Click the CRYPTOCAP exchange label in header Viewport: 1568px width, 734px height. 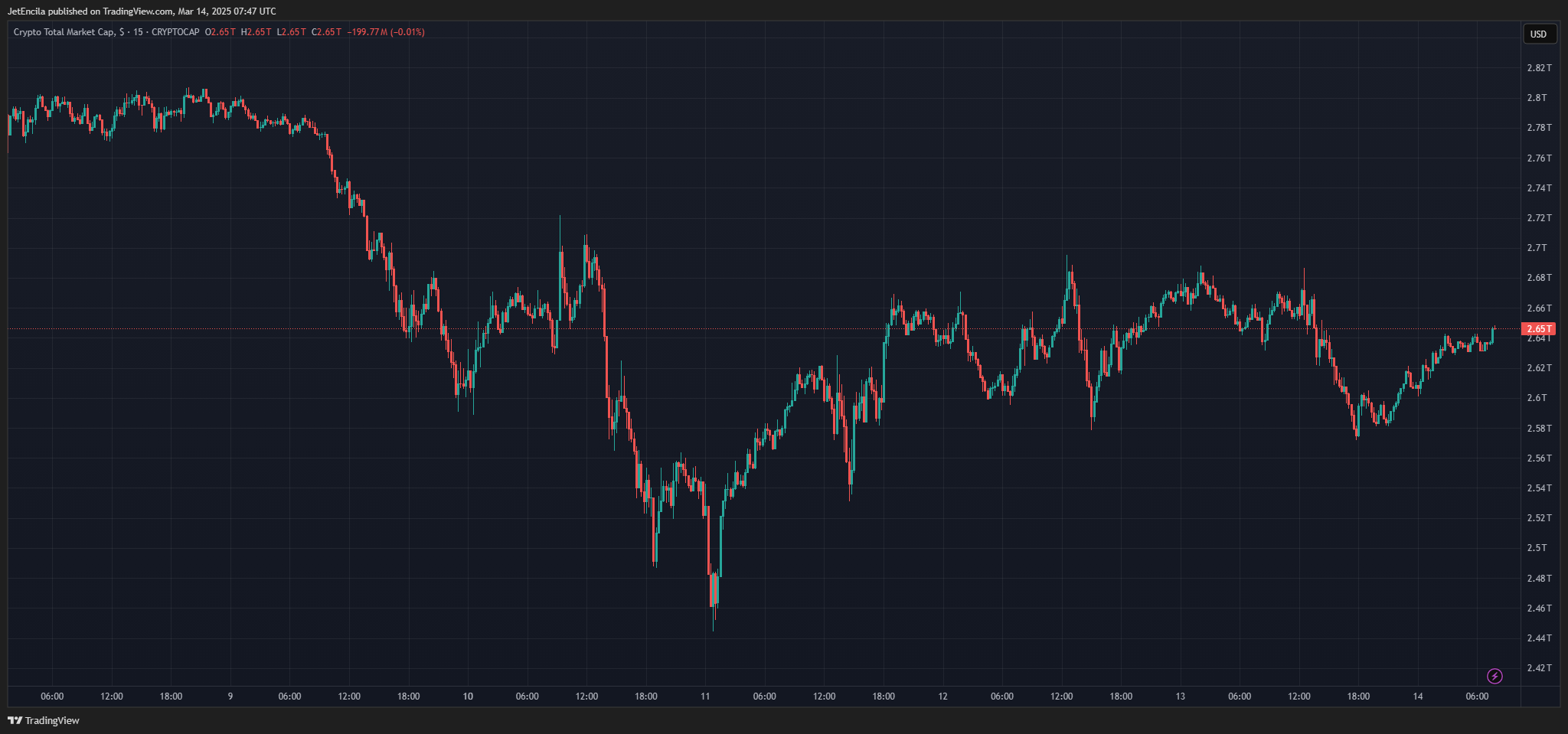point(175,32)
